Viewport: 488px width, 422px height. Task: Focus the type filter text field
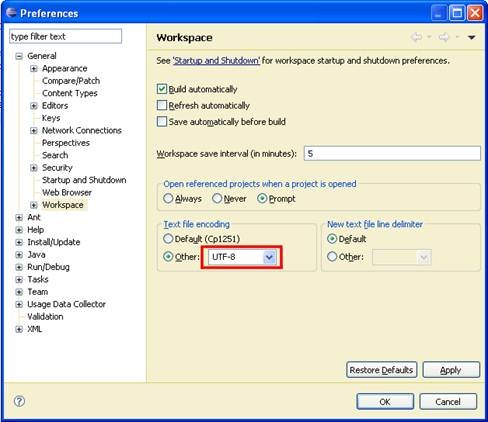[65, 36]
